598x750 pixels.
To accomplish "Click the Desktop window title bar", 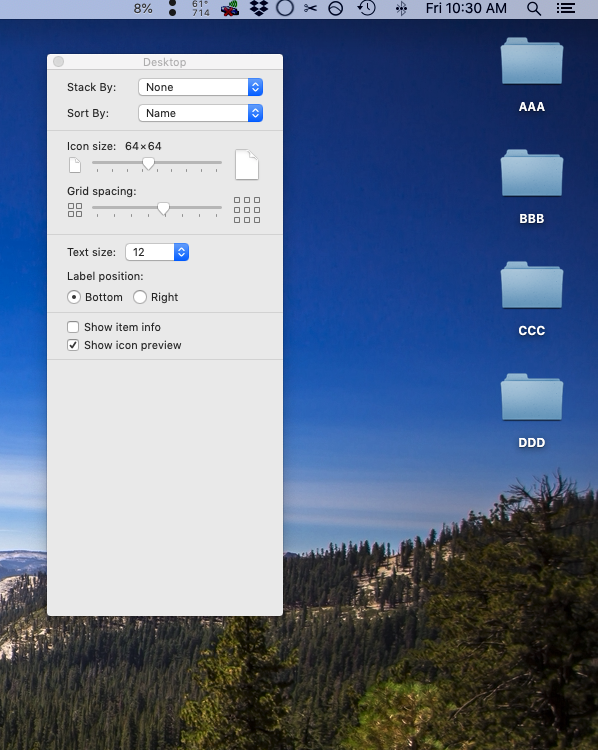I will coord(165,62).
